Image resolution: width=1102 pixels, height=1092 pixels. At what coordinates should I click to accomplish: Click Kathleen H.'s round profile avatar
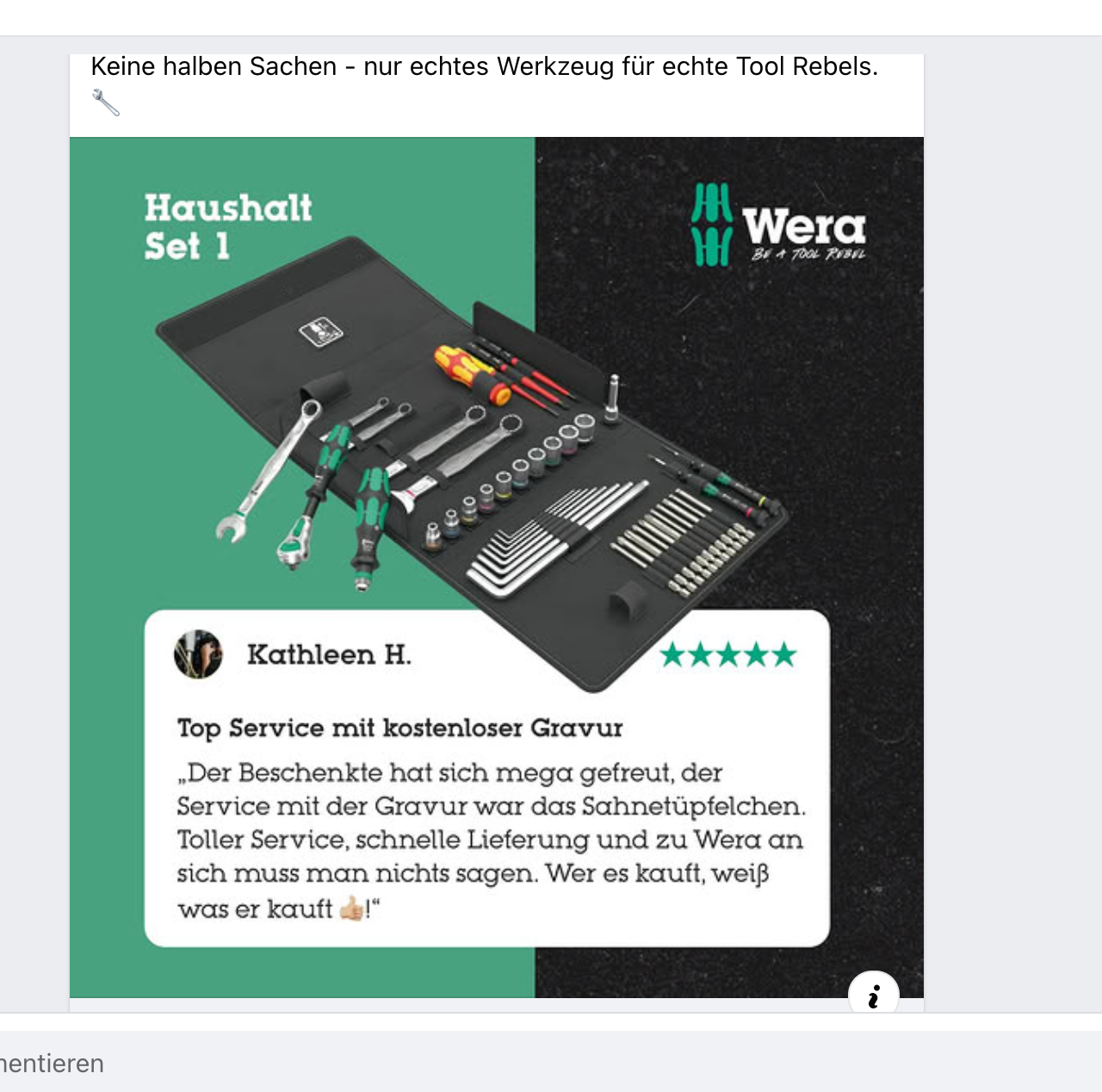pos(198,655)
